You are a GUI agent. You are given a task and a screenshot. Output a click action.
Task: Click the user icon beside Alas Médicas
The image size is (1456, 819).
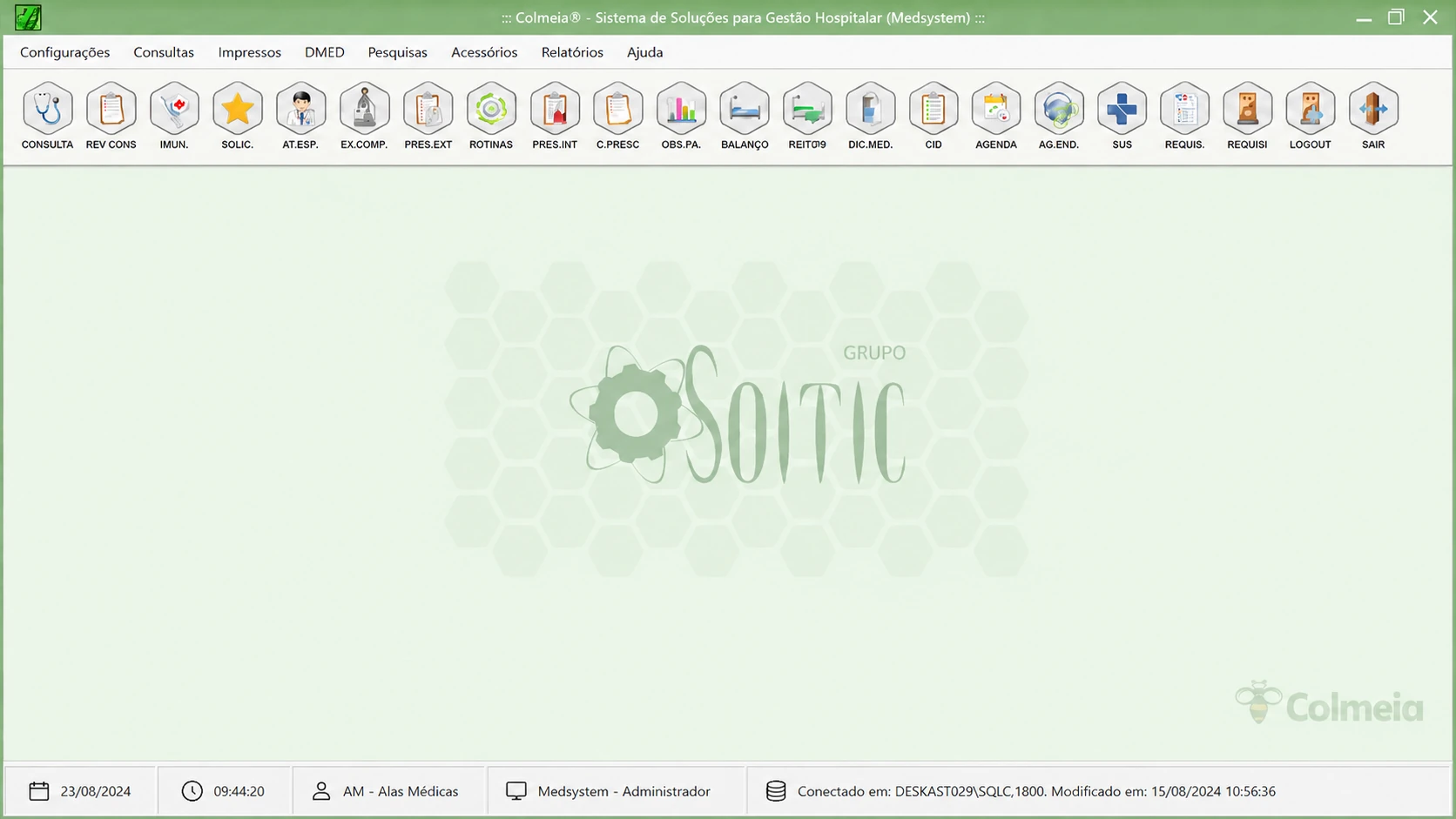pos(321,791)
